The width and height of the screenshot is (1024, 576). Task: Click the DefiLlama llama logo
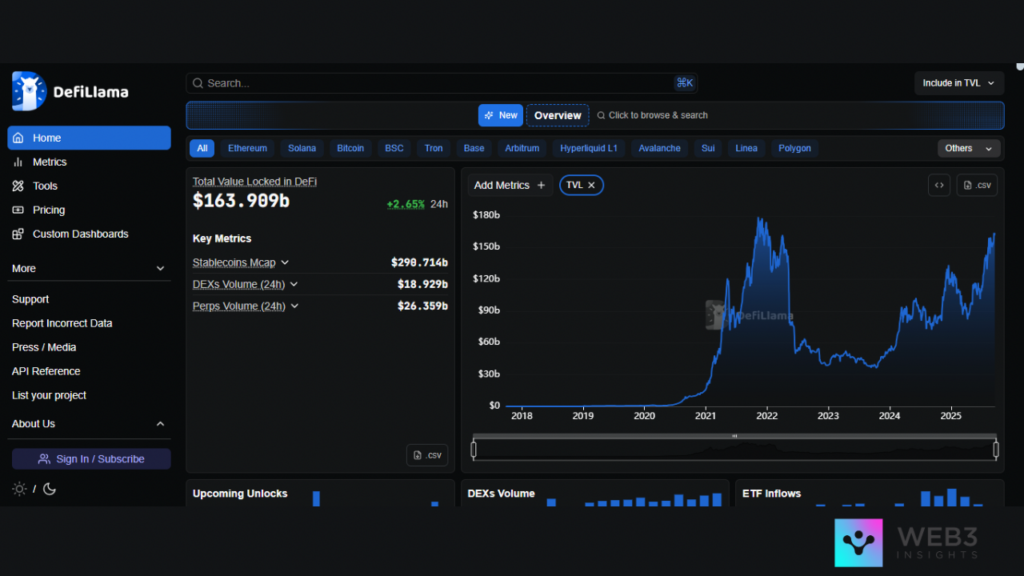29,91
